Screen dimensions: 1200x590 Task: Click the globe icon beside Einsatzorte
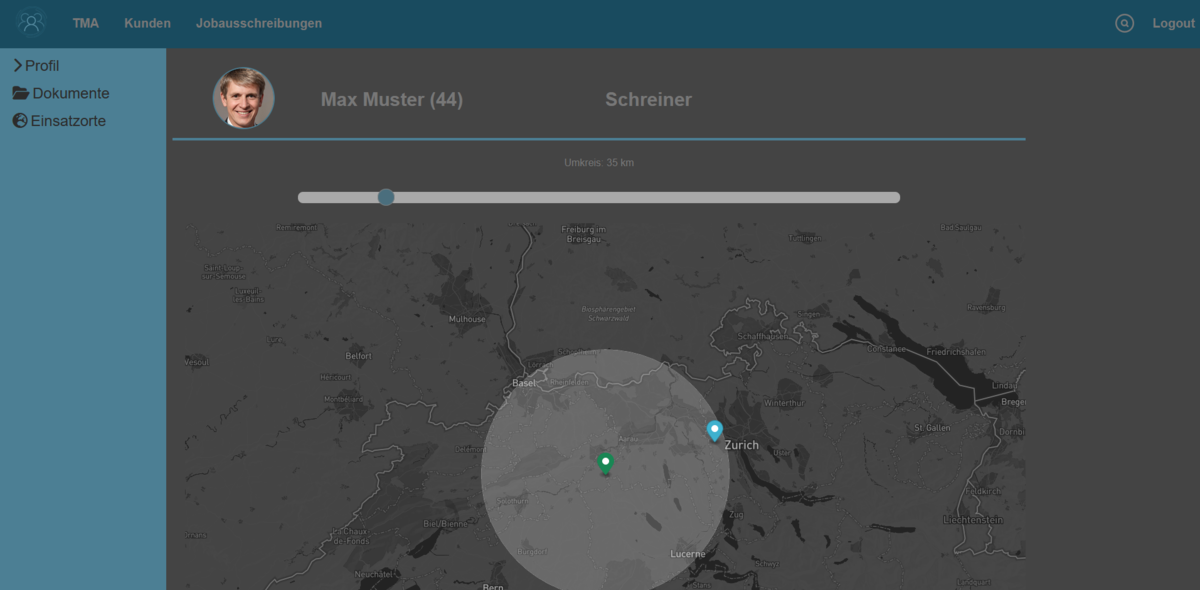[20, 121]
